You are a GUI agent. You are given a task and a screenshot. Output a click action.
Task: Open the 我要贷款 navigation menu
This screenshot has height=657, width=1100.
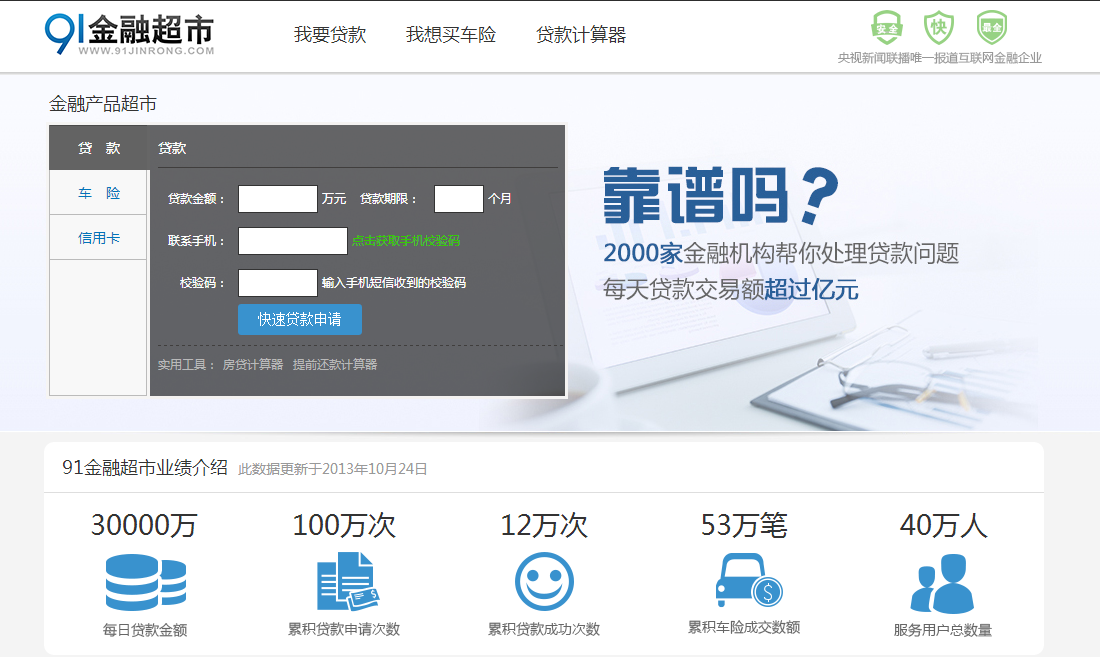tap(330, 35)
